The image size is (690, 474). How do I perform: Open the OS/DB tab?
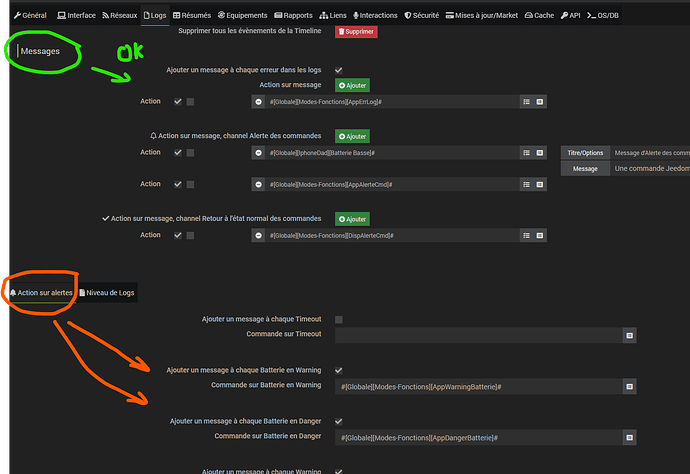pyautogui.click(x=603, y=15)
